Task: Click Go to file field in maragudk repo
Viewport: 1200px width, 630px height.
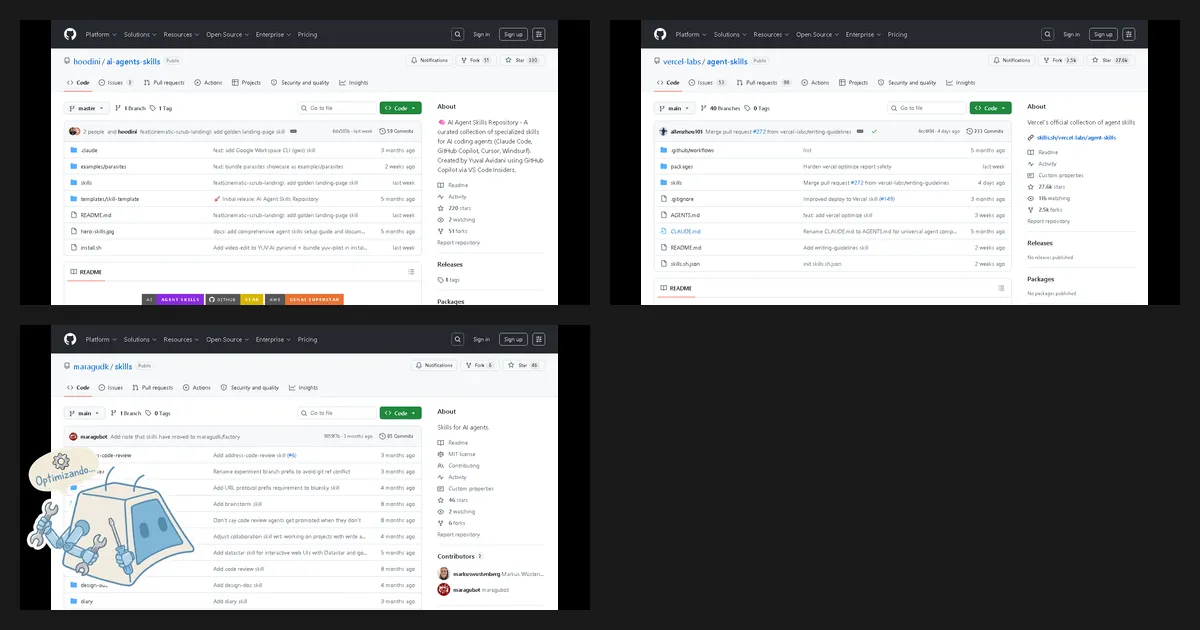Action: pyautogui.click(x=336, y=413)
